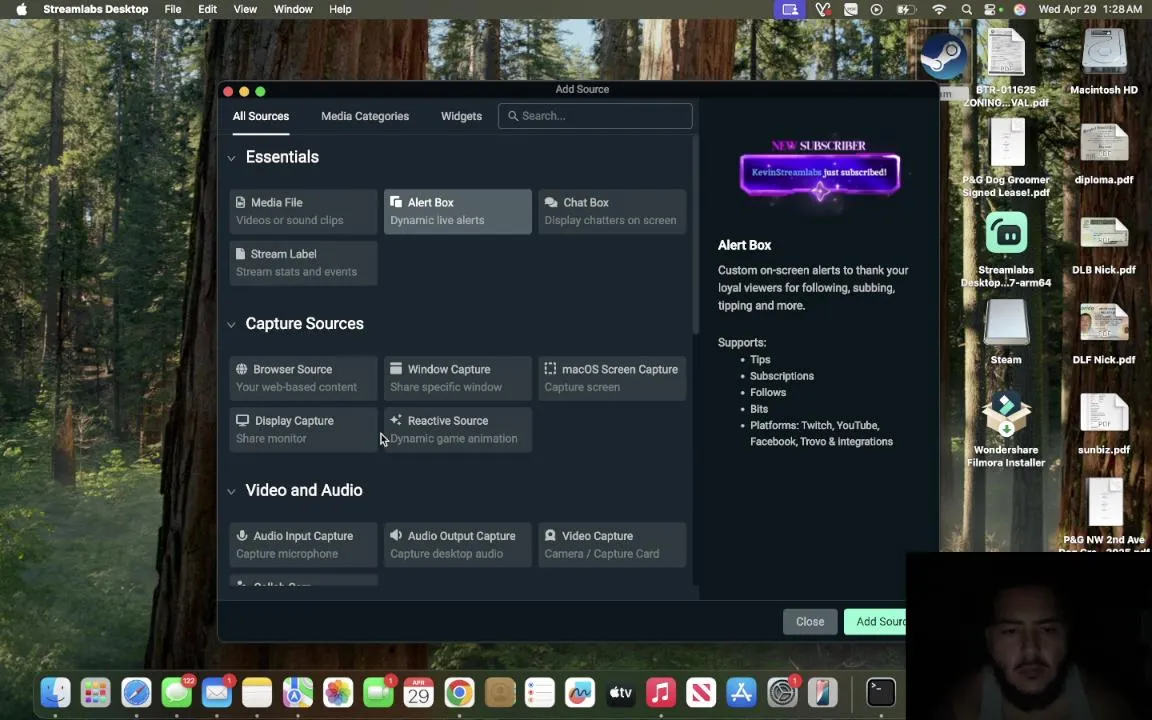This screenshot has height=720, width=1152.
Task: Open Finder from the dock
Action: (x=56, y=692)
